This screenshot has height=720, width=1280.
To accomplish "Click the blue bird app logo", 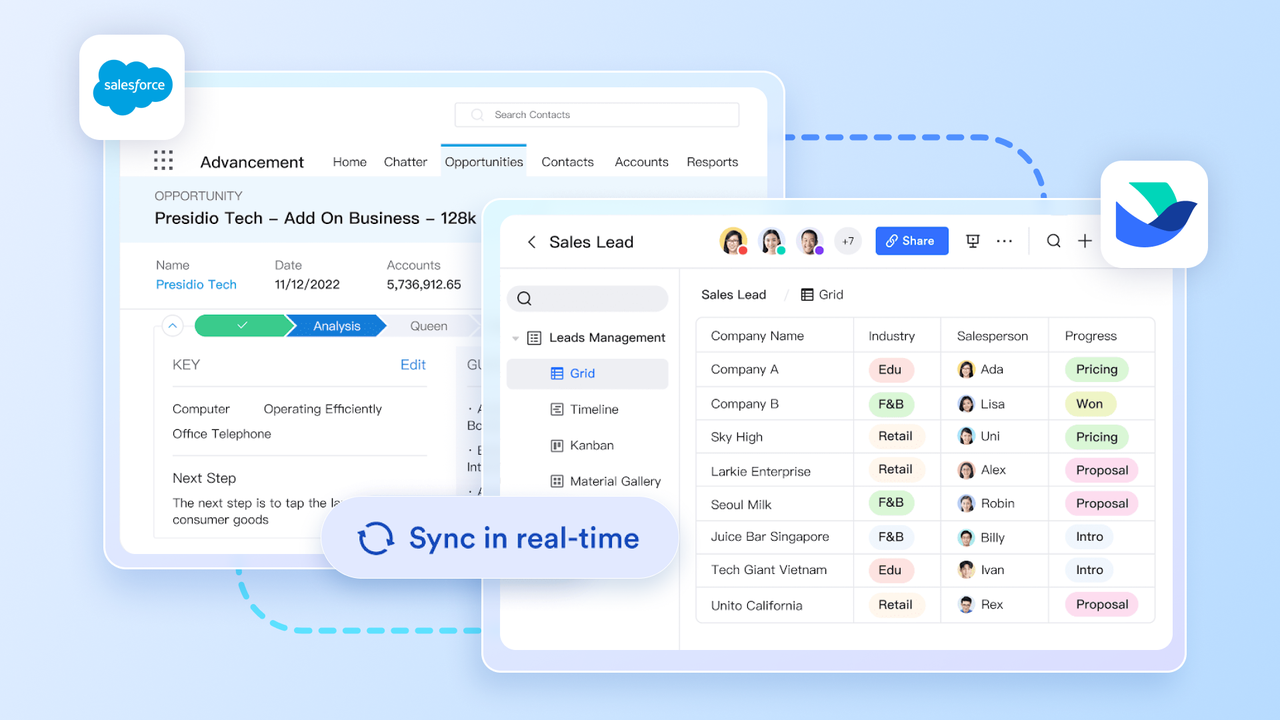I will click(x=1154, y=214).
